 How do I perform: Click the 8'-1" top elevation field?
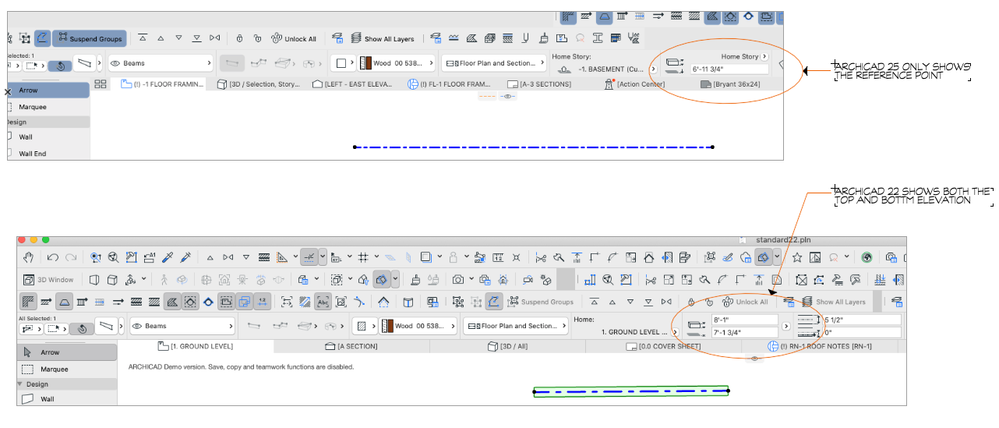tap(745, 320)
